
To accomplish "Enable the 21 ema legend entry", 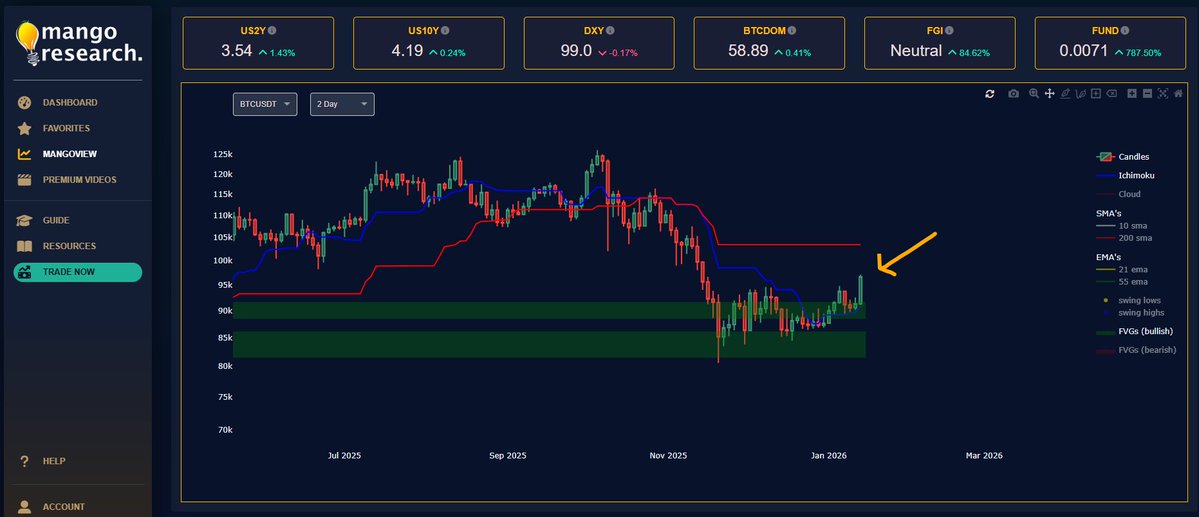I will 1122,269.
